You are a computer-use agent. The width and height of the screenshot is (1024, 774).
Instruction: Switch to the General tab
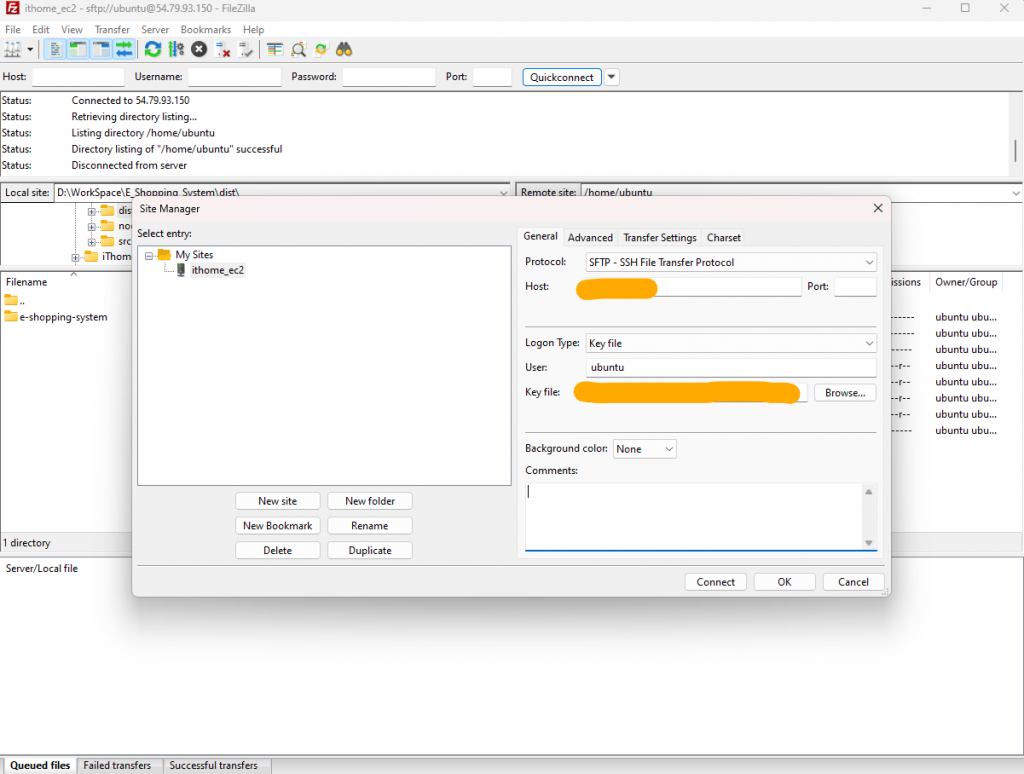540,236
